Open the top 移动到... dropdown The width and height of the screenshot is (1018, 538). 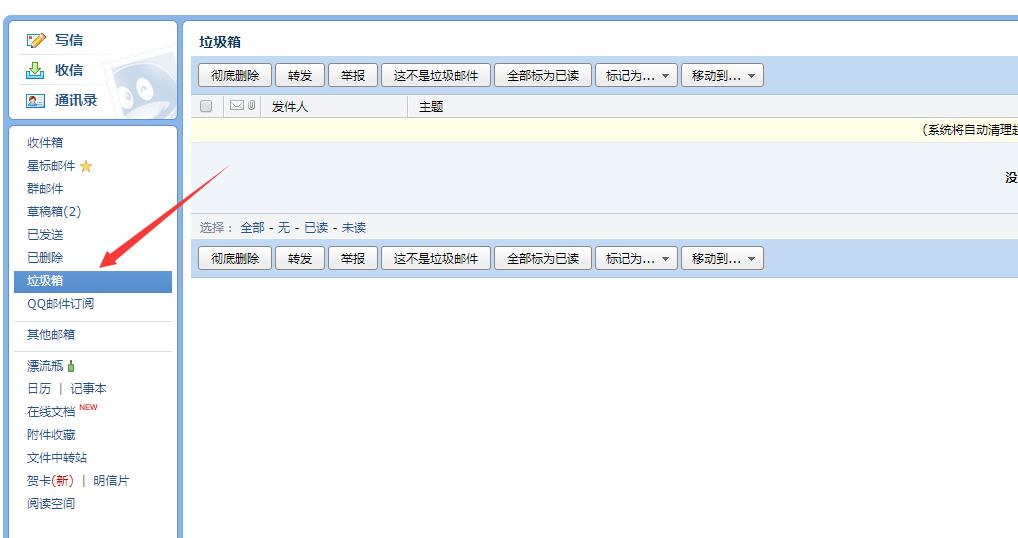(722, 75)
